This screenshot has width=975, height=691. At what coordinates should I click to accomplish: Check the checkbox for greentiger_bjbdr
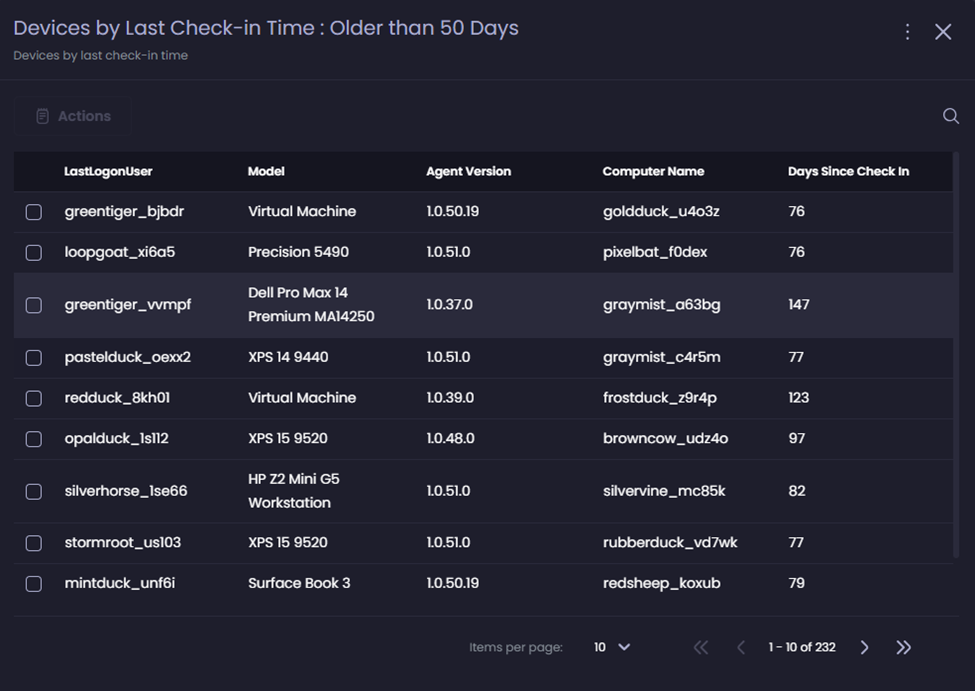click(x=33, y=211)
